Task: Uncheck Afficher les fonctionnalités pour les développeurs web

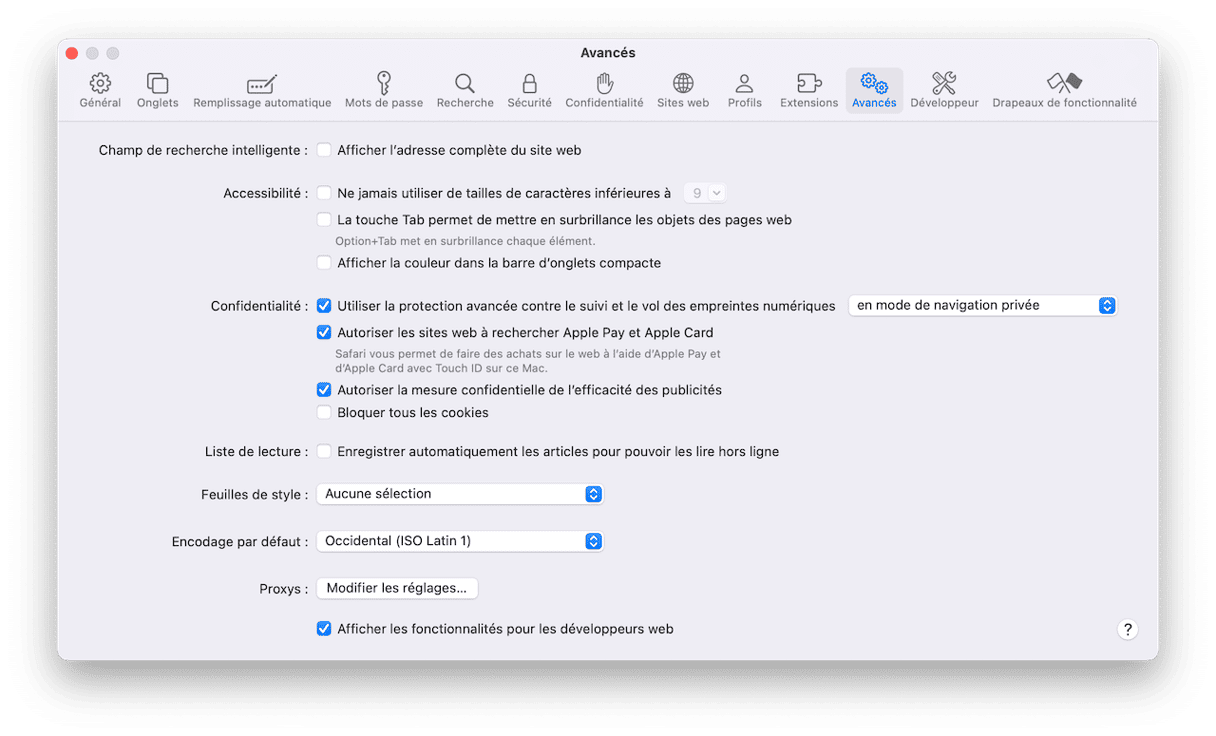Action: [x=324, y=629]
